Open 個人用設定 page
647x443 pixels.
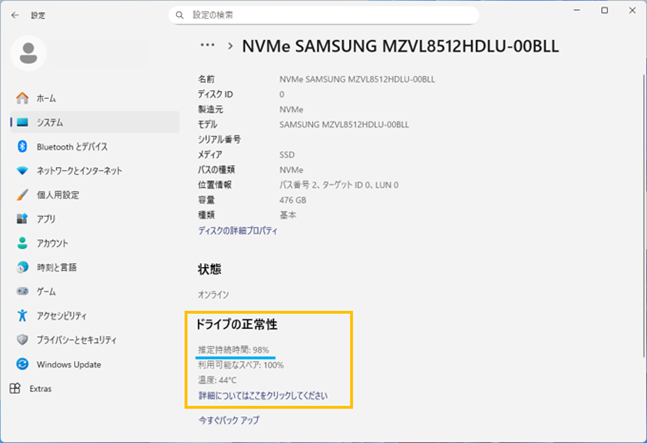click(95, 195)
